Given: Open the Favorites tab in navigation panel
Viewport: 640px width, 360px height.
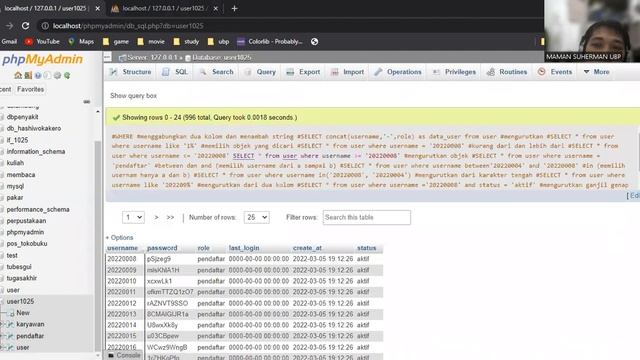Looking at the screenshot, I should [x=31, y=89].
